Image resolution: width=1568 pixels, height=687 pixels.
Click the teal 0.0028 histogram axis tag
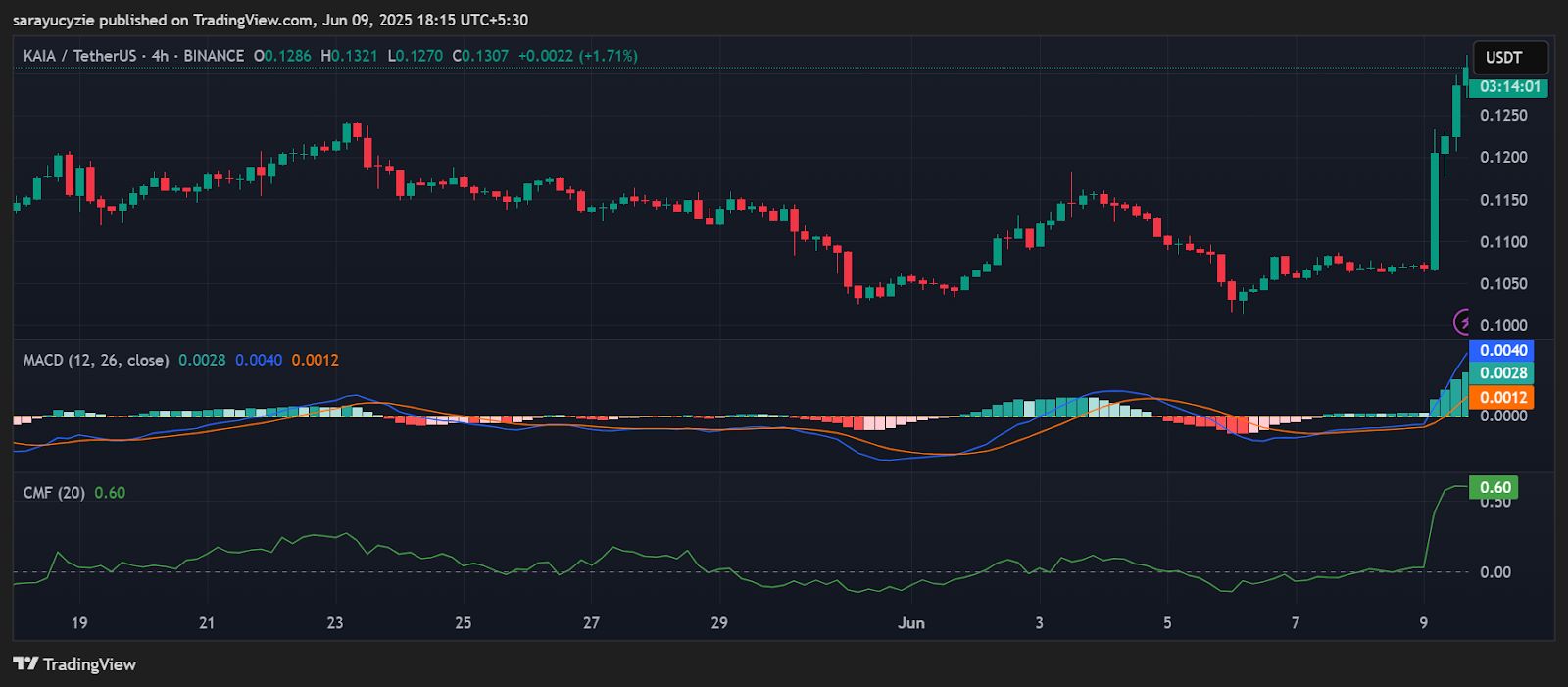[x=1503, y=373]
